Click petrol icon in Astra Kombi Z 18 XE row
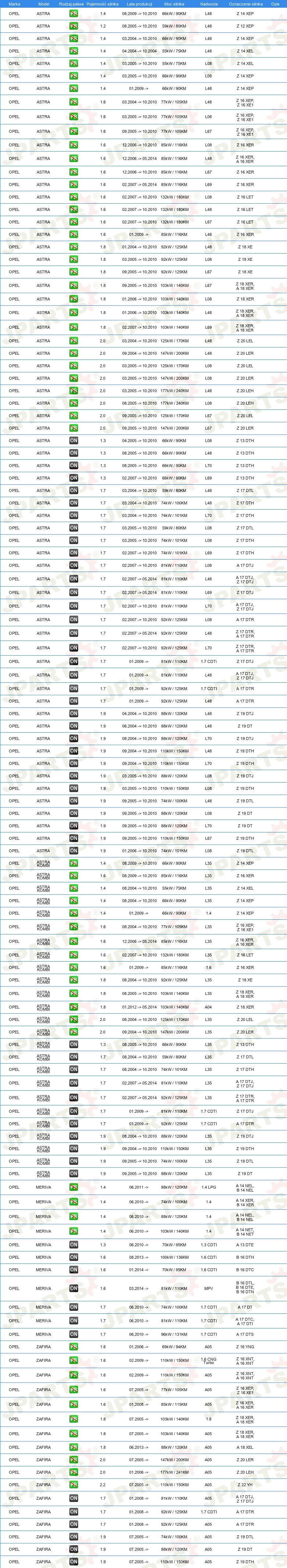The width and height of the screenshot is (287, 1568). [x=73, y=980]
